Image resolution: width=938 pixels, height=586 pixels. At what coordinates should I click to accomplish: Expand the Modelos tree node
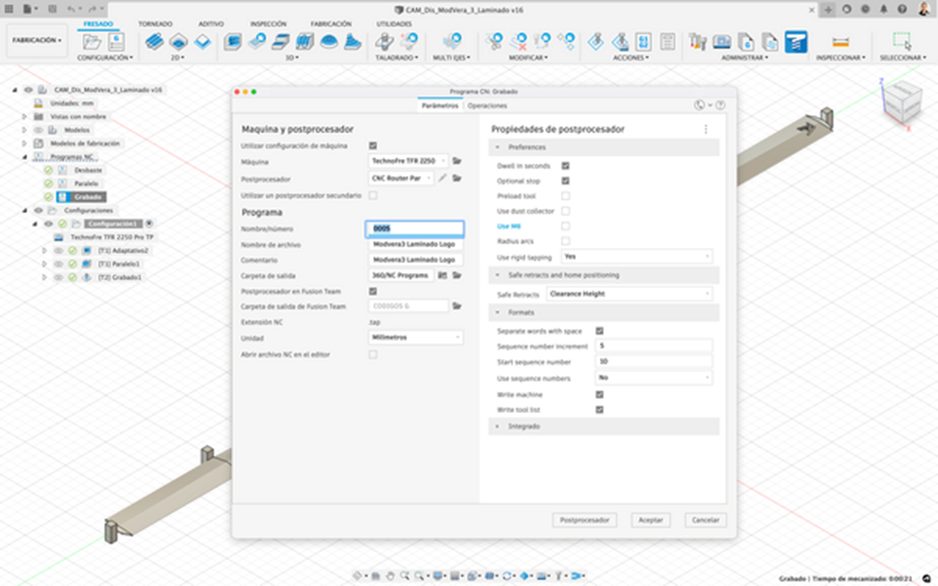click(x=25, y=130)
